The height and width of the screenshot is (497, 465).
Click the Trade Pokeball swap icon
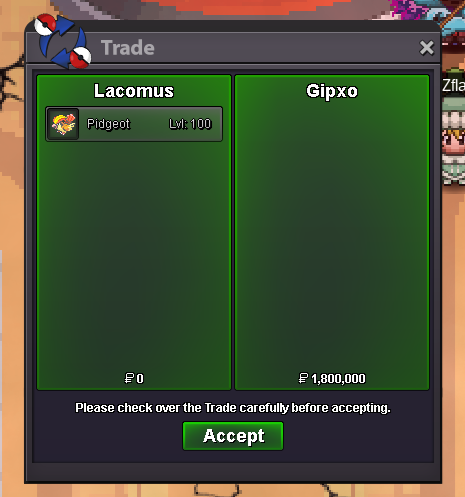point(62,41)
